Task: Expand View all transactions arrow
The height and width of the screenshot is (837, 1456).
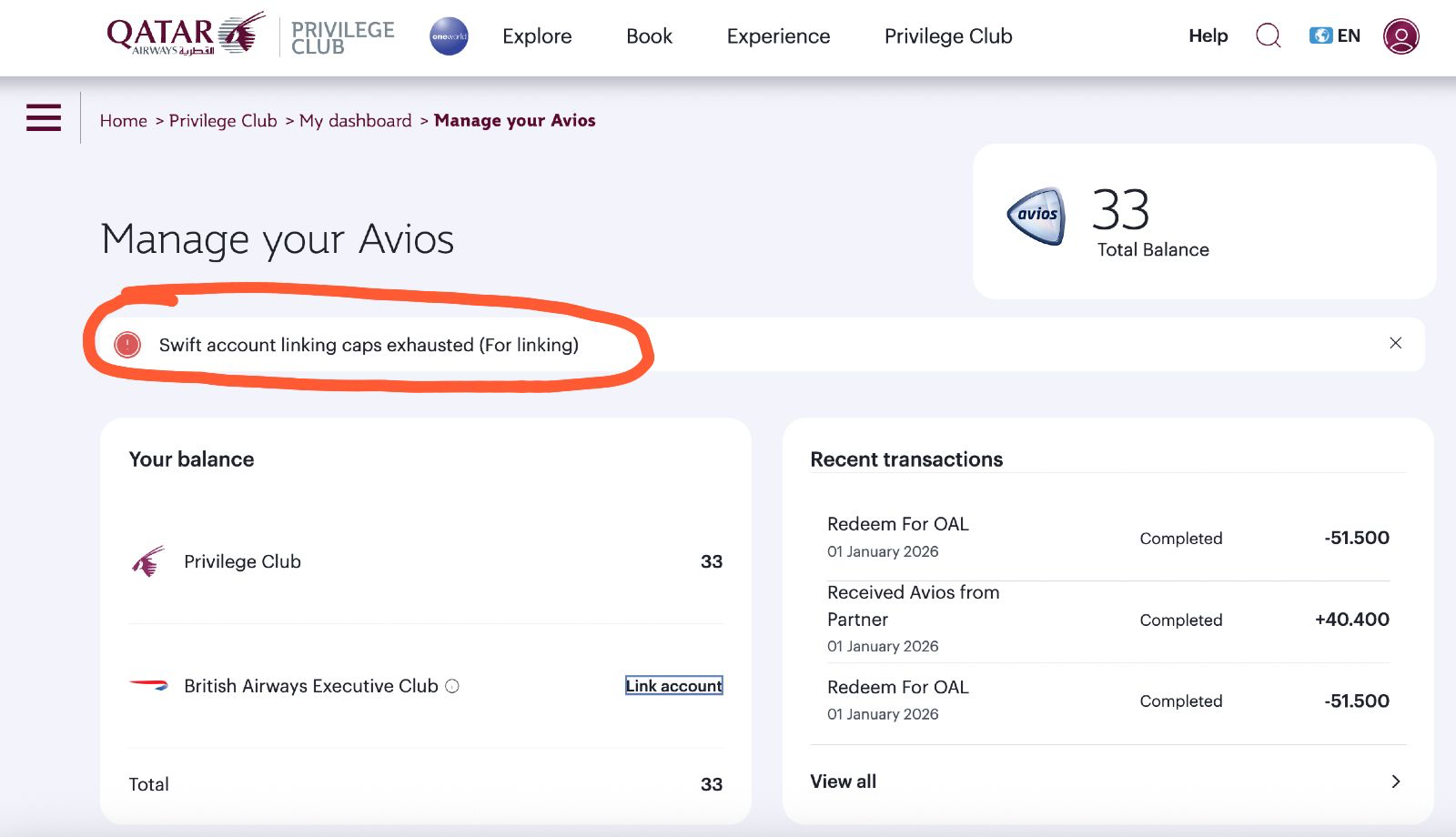Action: tap(1395, 782)
